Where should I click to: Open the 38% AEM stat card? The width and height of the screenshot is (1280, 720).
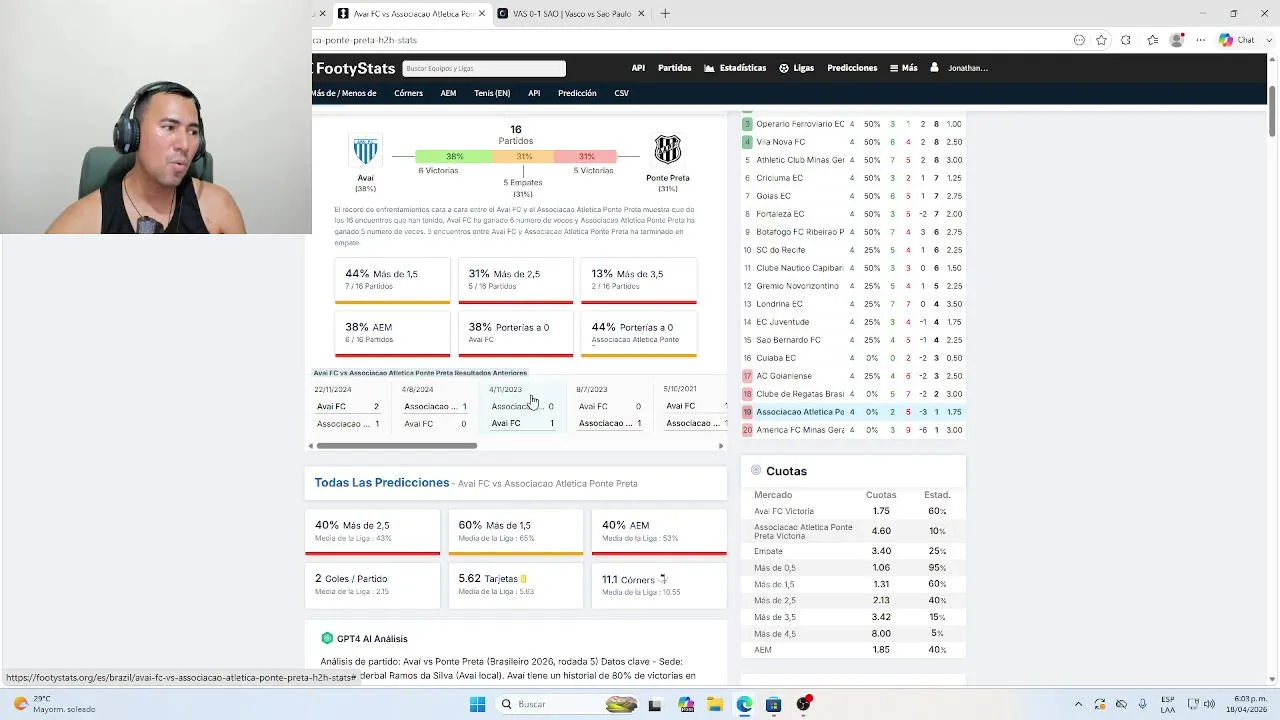click(x=392, y=334)
